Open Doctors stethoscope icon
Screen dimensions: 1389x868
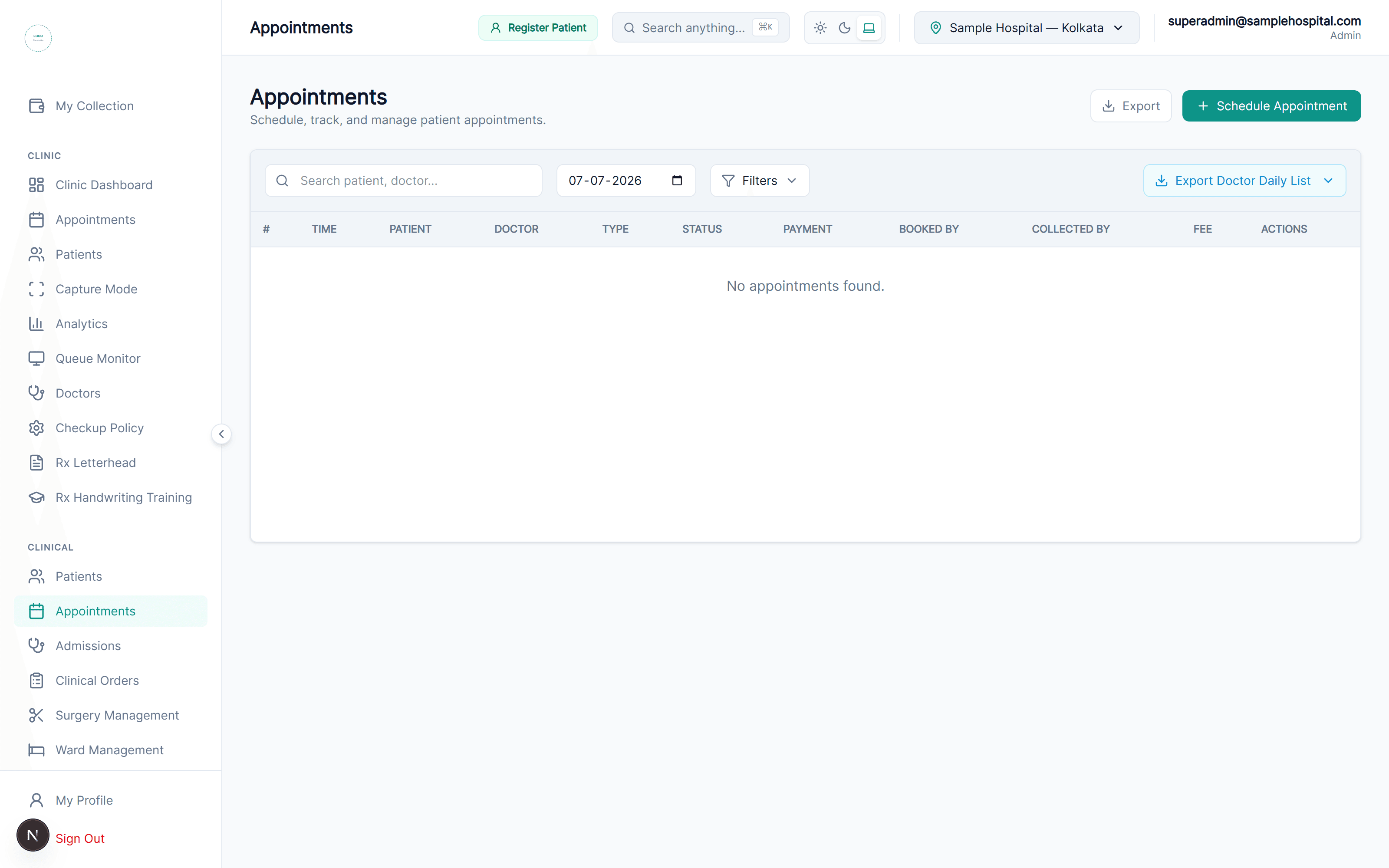(36, 393)
